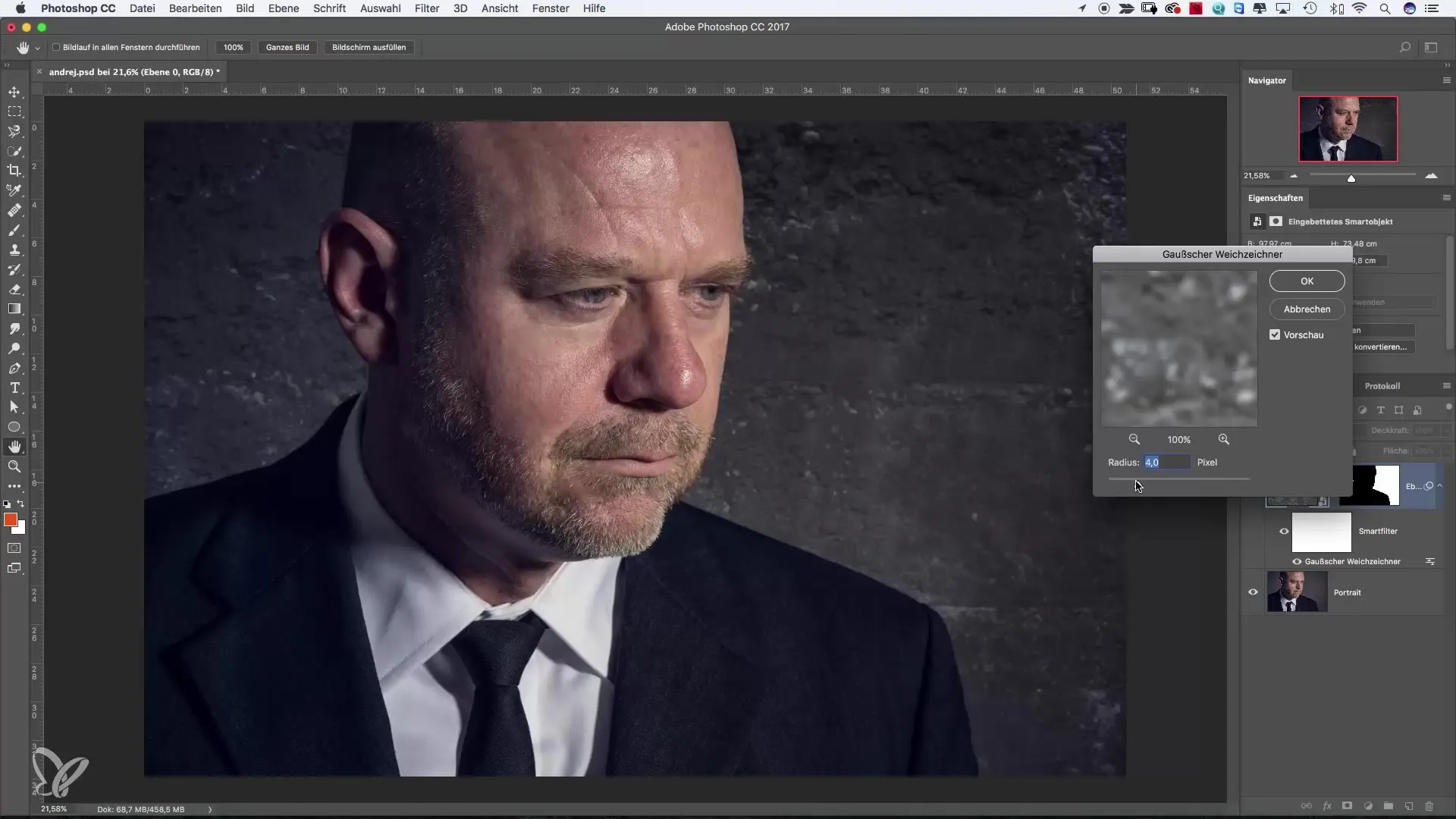Open Gaussian blur filter blending options
The width and height of the screenshot is (1456, 819).
(1430, 562)
